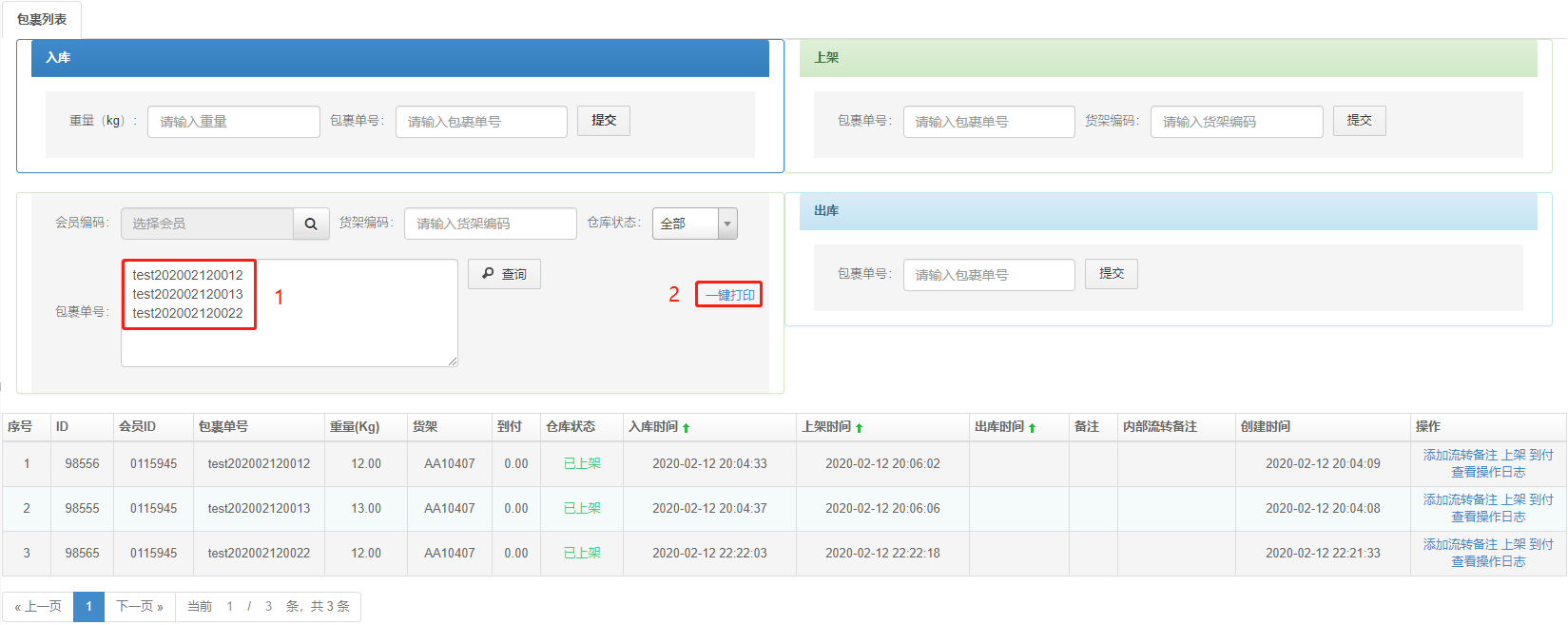The height and width of the screenshot is (625, 1568).
Task: Click table cell test202002120012
Action: pos(259,464)
